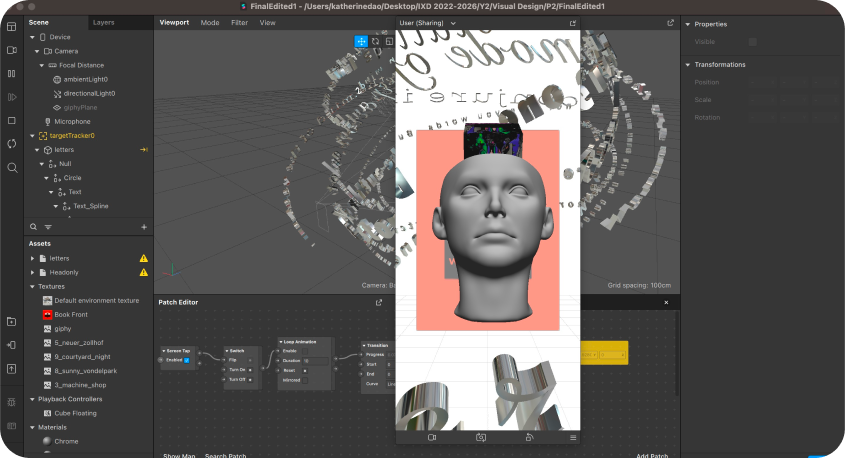Click the stop button in left toolbar
The width and height of the screenshot is (845, 458).
(11, 120)
